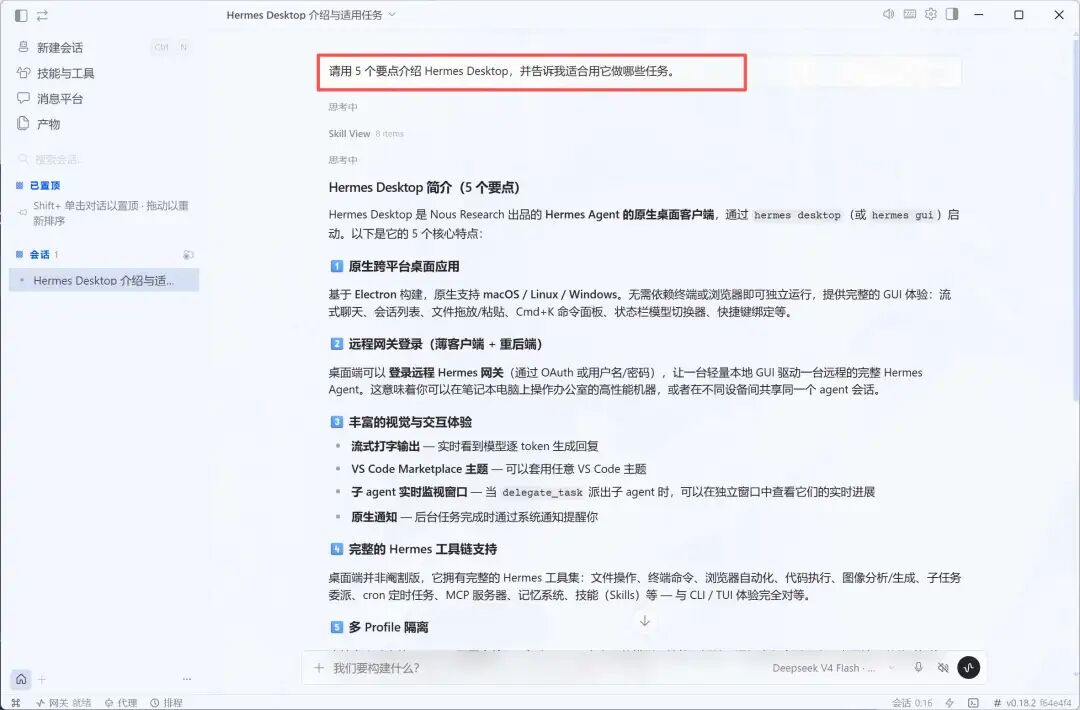The width and height of the screenshot is (1080, 710).
Task: Minimize the Hermes Desktop window
Action: pos(979,14)
